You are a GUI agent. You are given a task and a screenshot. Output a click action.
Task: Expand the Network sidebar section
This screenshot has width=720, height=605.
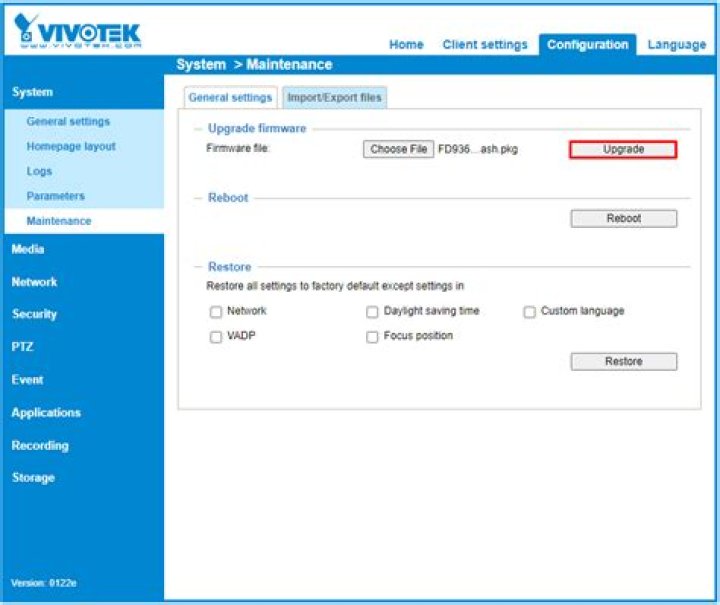(34, 282)
